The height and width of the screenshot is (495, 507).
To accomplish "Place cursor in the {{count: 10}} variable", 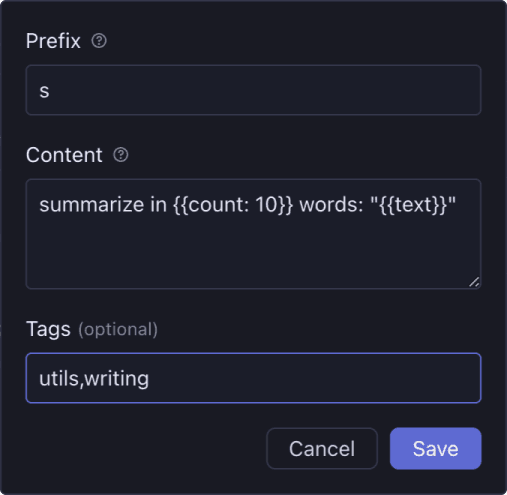I will pyautogui.click(x=233, y=204).
